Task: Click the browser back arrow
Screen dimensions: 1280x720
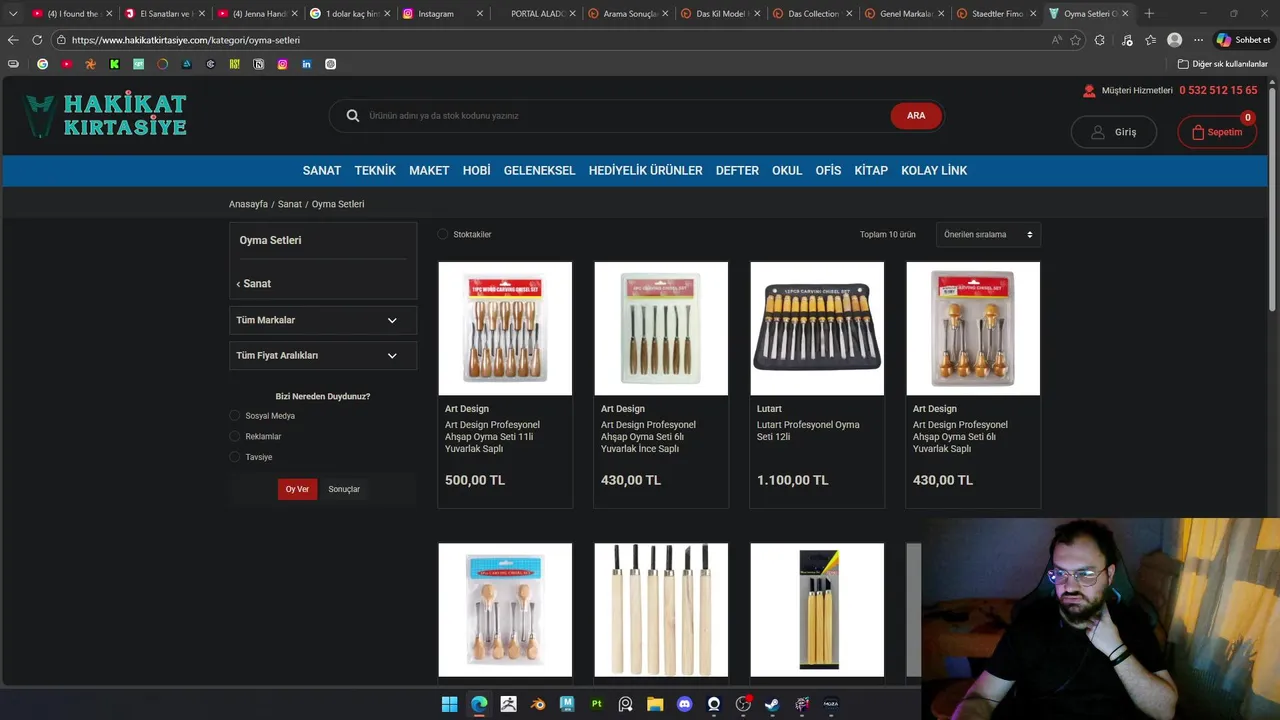Action: tap(13, 40)
